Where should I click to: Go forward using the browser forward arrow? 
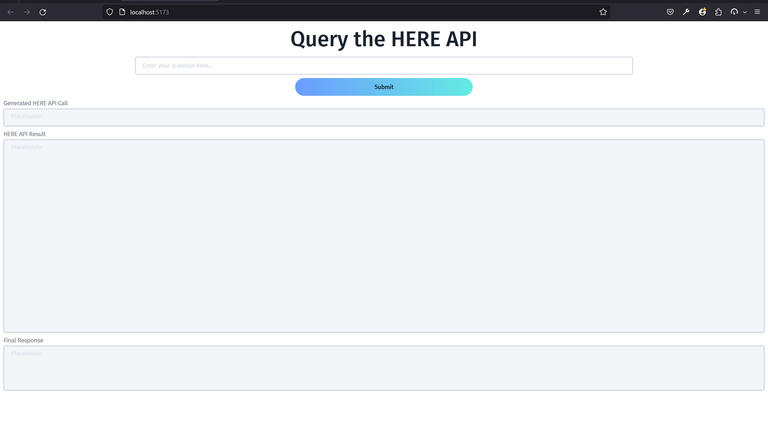coord(27,12)
